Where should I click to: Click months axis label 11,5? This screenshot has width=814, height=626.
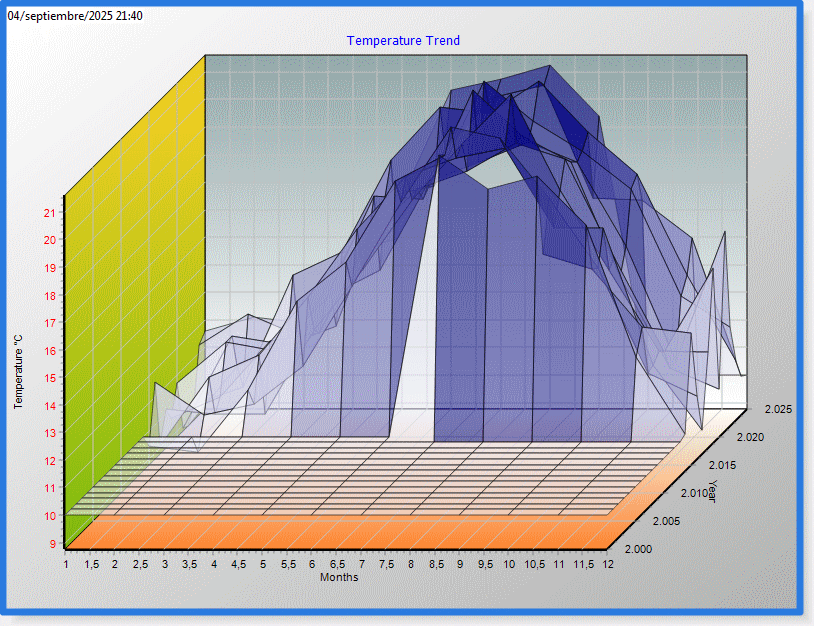tap(584, 564)
